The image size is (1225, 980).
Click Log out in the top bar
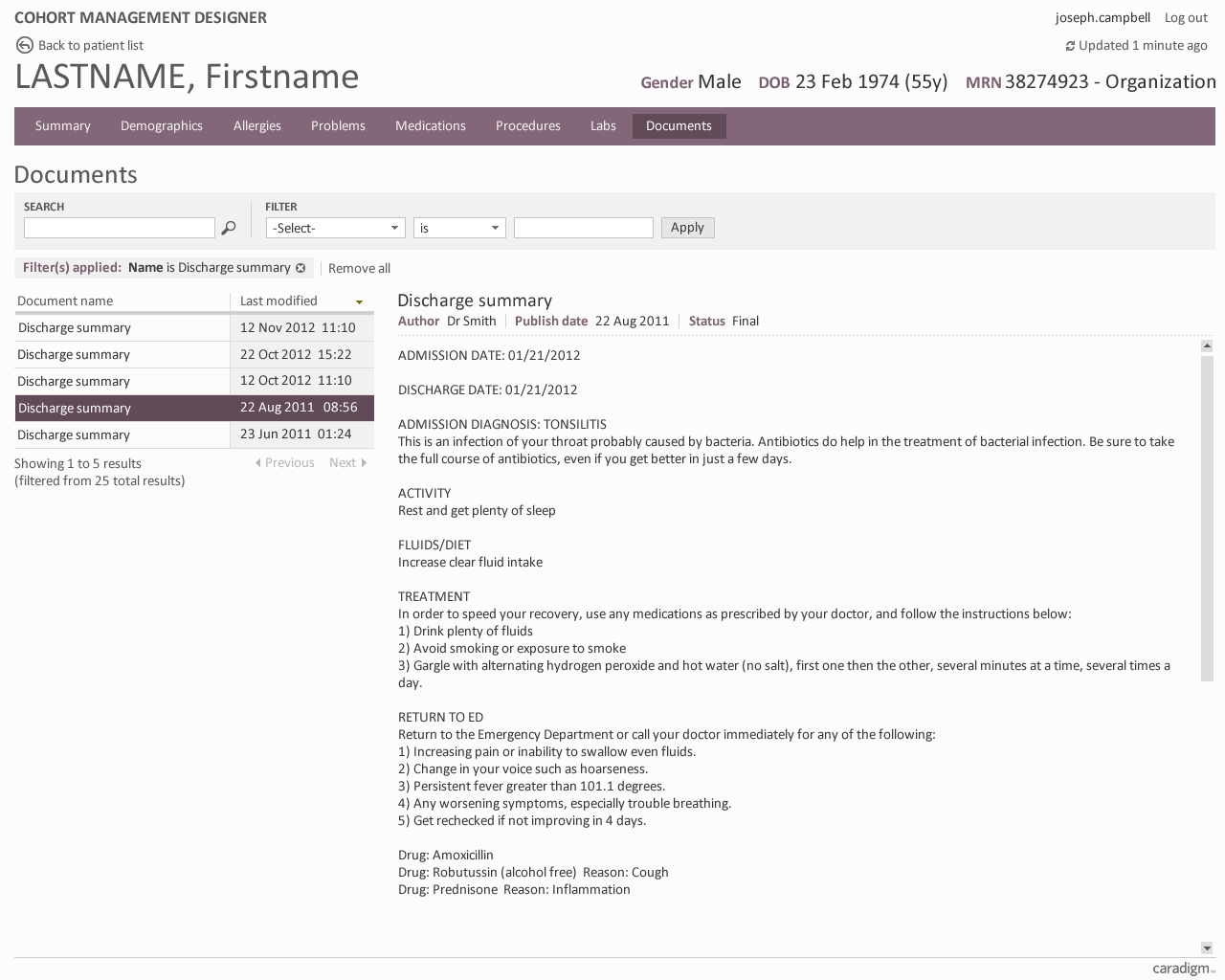click(1186, 17)
